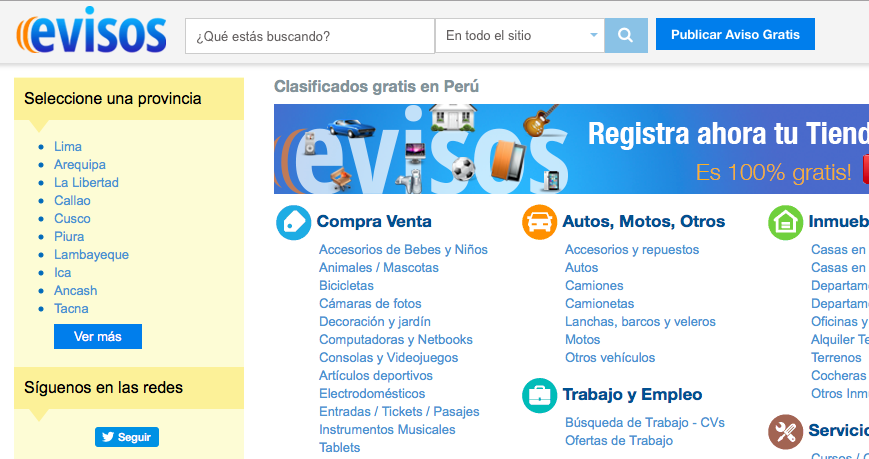Open Otros vehículos subcategory
The height and width of the screenshot is (459, 869).
610,358
